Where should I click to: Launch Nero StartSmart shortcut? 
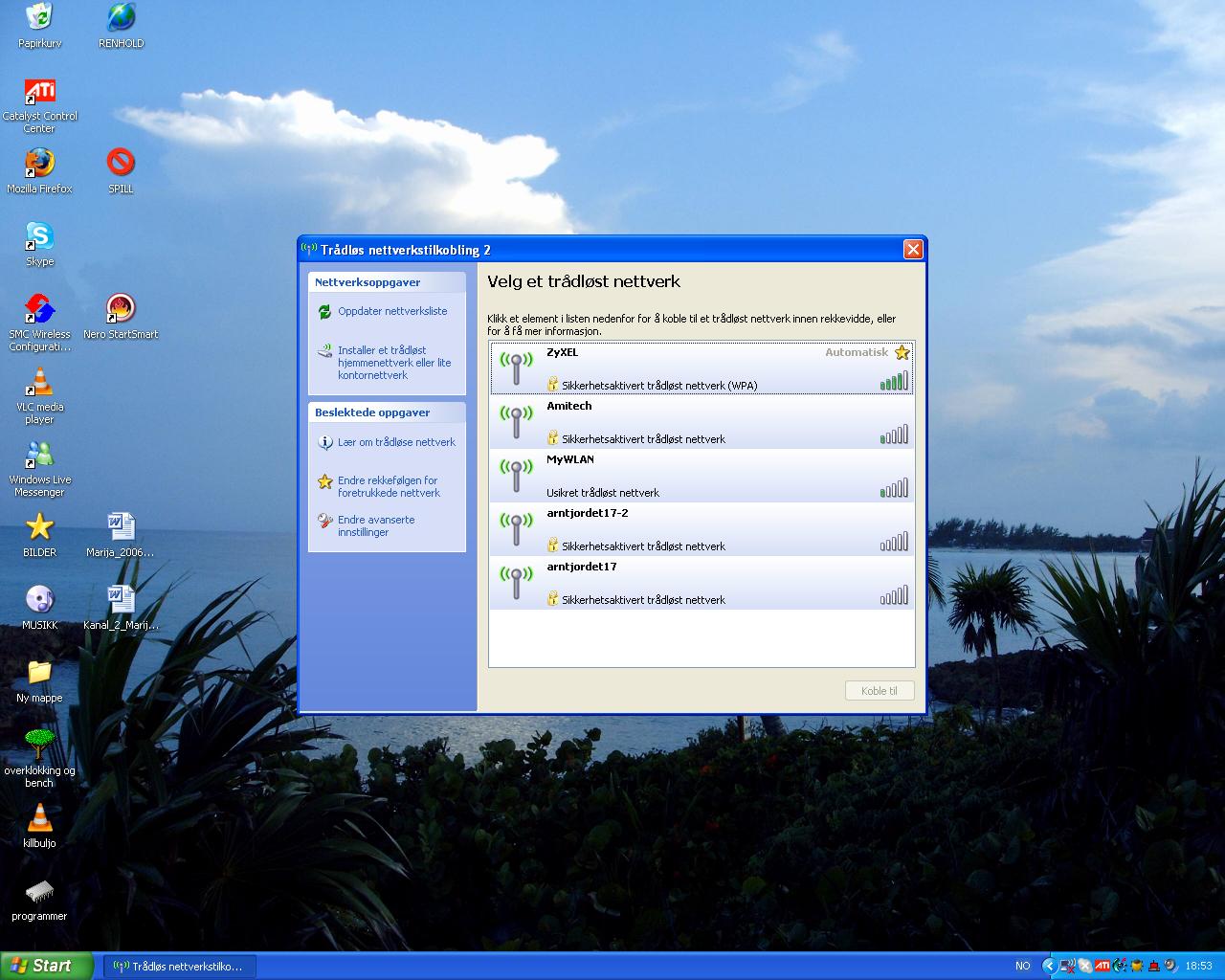click(121, 317)
